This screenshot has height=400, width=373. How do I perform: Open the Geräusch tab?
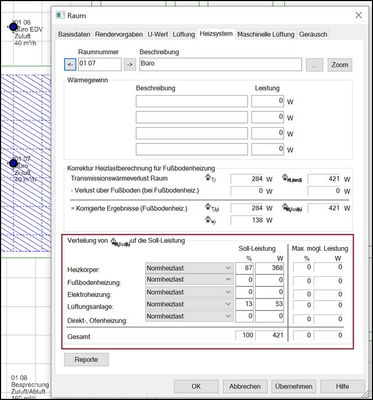tap(313, 34)
